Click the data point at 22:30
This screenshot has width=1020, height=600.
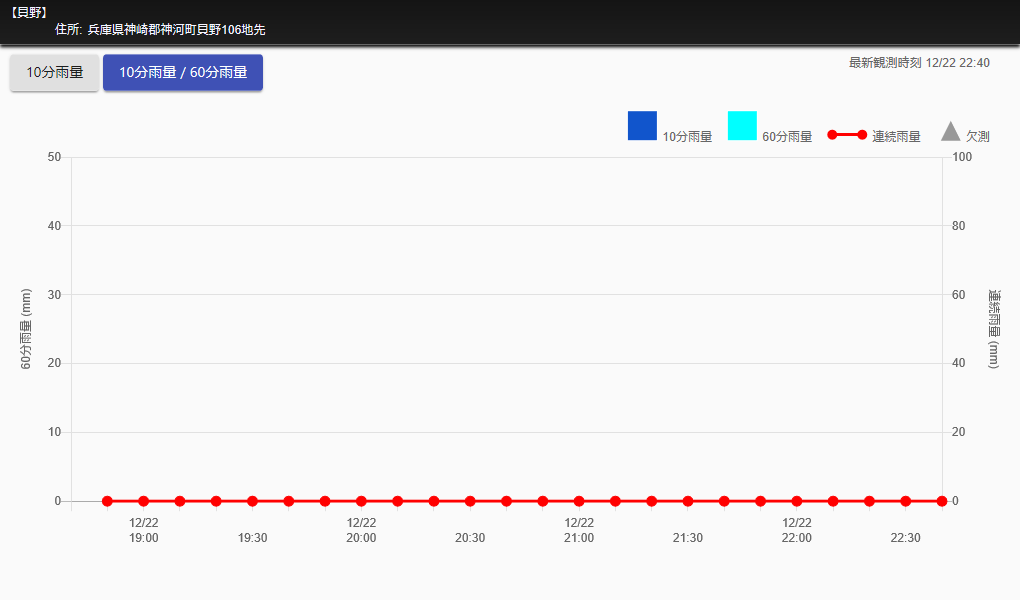pyautogui.click(x=905, y=501)
